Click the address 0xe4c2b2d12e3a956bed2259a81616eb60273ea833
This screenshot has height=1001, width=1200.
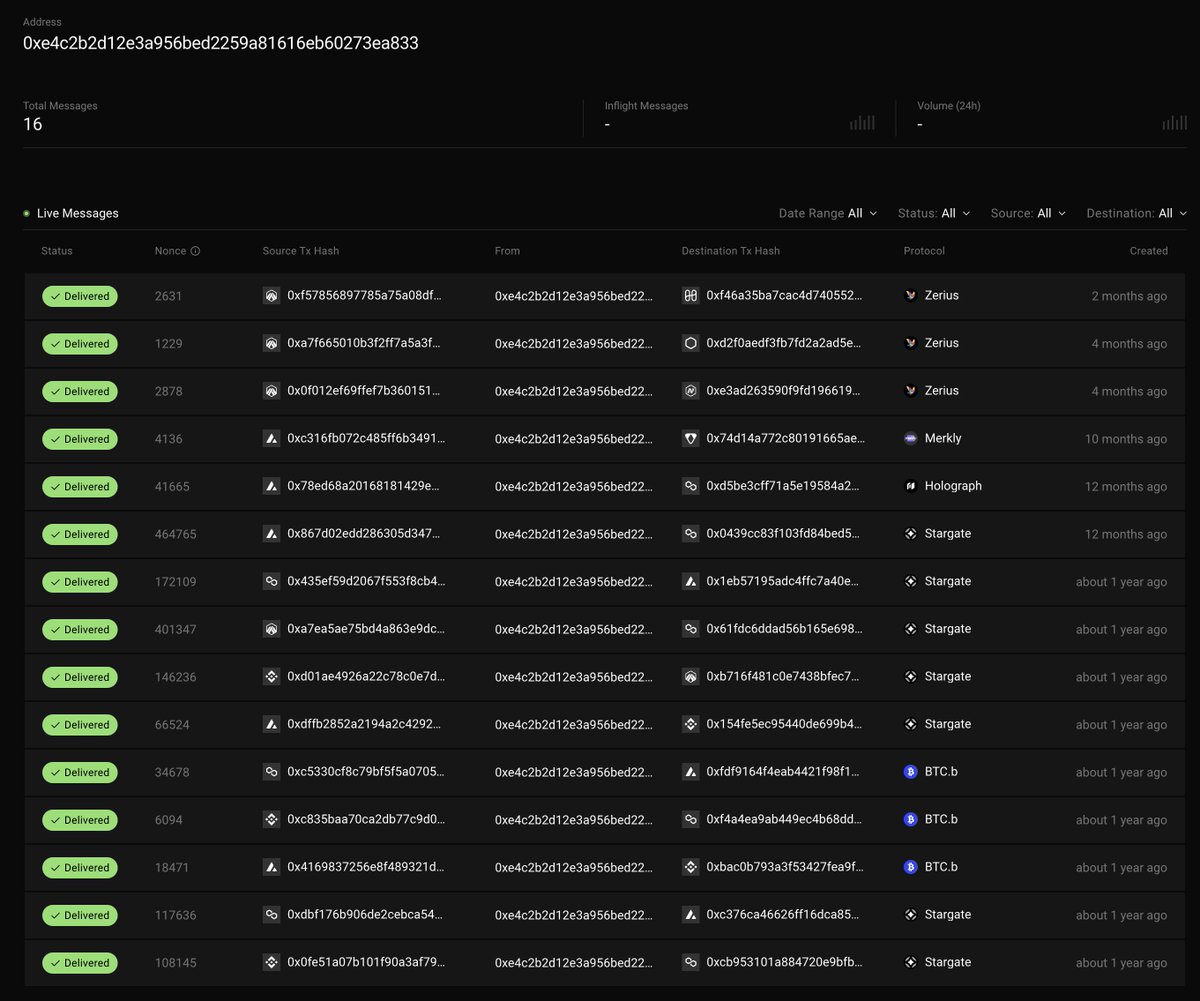221,43
